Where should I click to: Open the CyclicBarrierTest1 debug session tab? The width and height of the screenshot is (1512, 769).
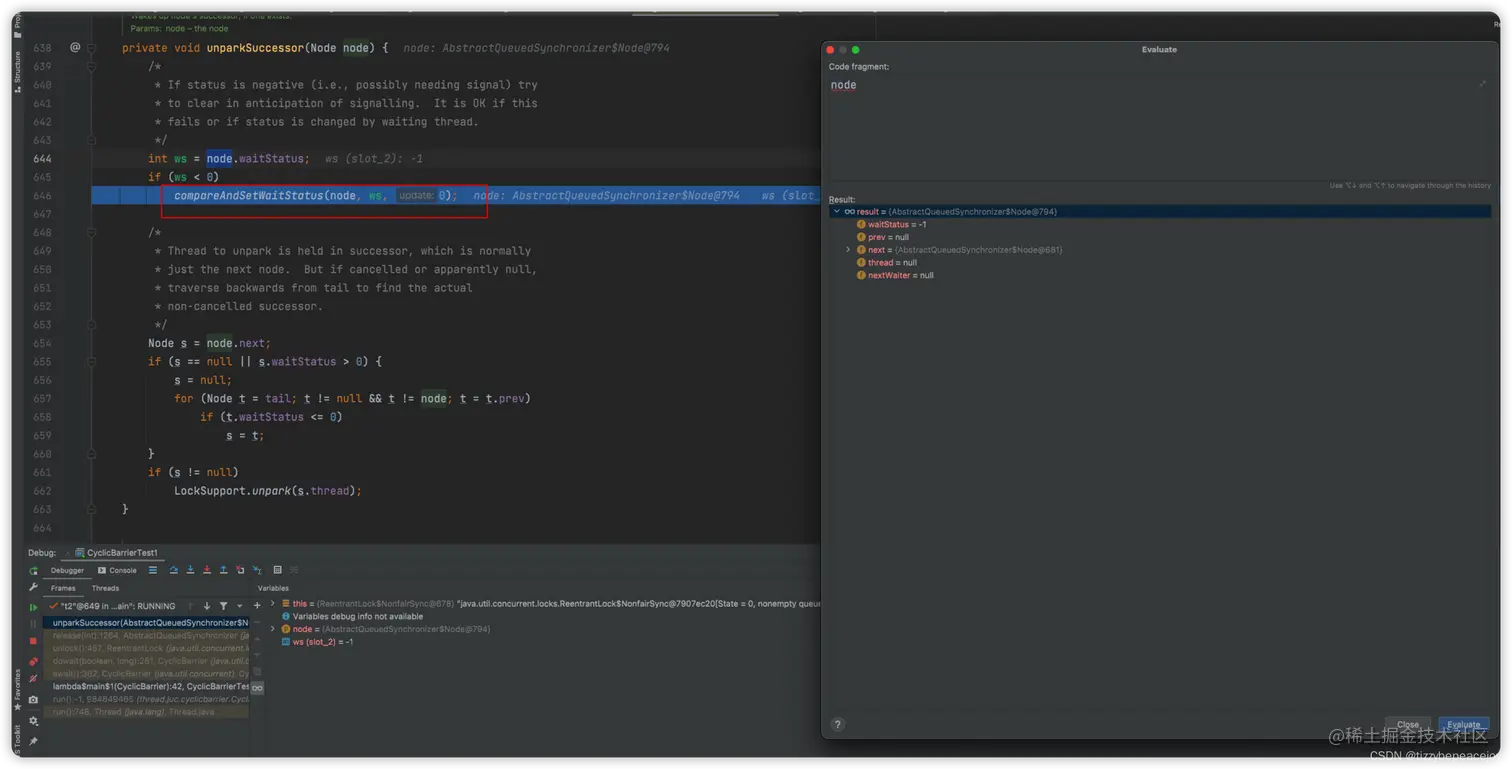116,553
